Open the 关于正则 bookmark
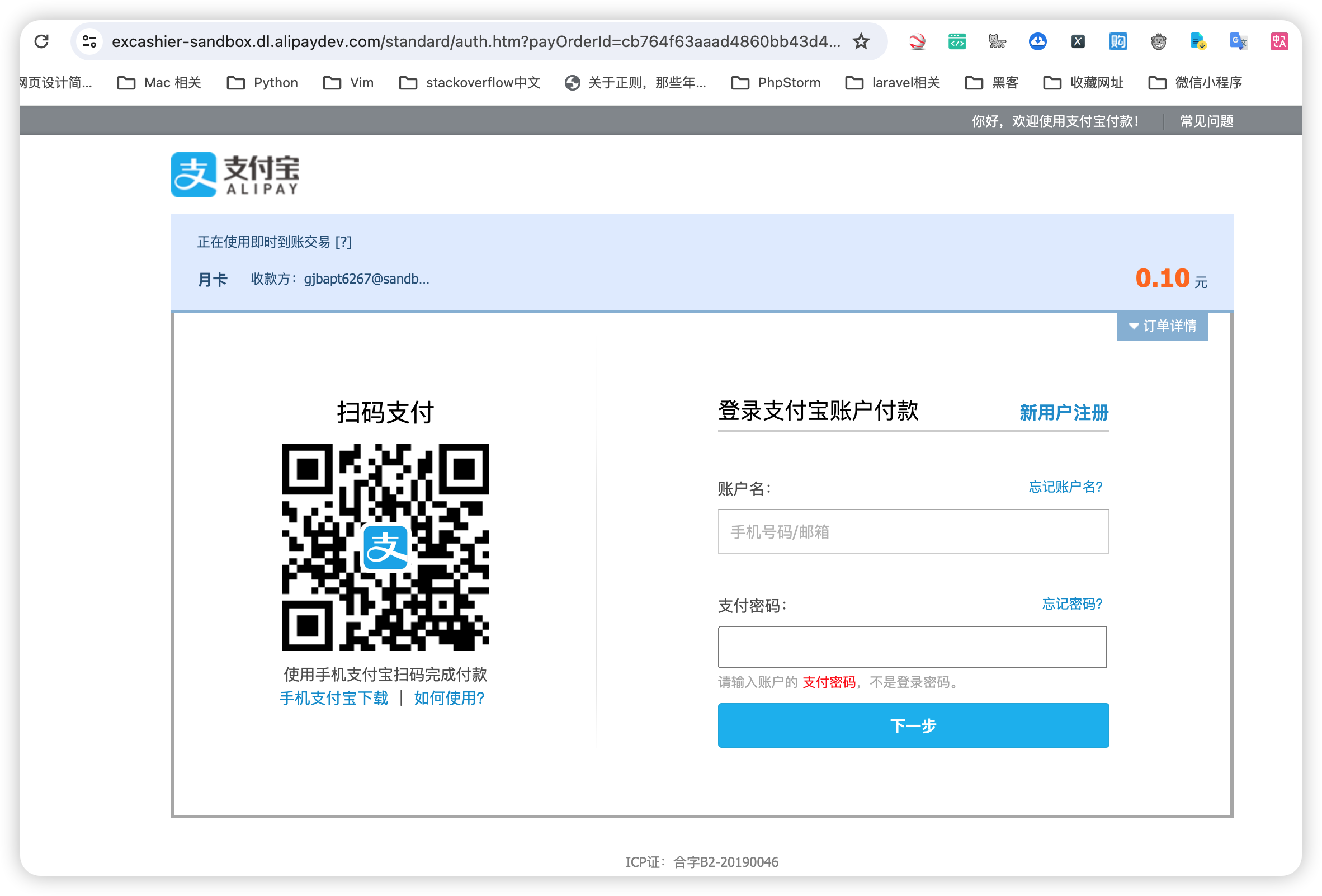 pos(635,82)
